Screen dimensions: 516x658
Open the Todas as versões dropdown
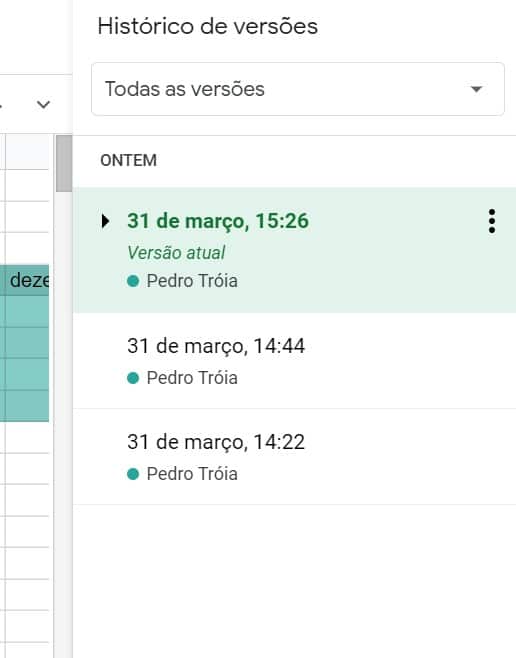click(298, 89)
